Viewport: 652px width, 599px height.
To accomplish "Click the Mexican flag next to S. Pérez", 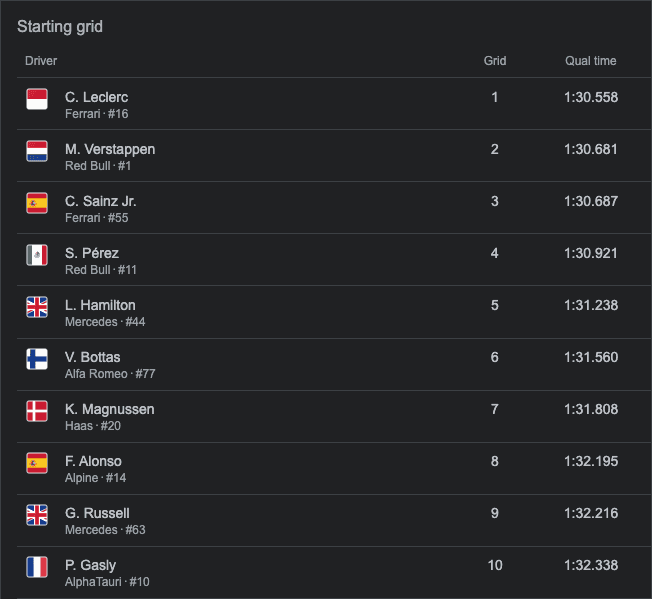I will (x=37, y=255).
